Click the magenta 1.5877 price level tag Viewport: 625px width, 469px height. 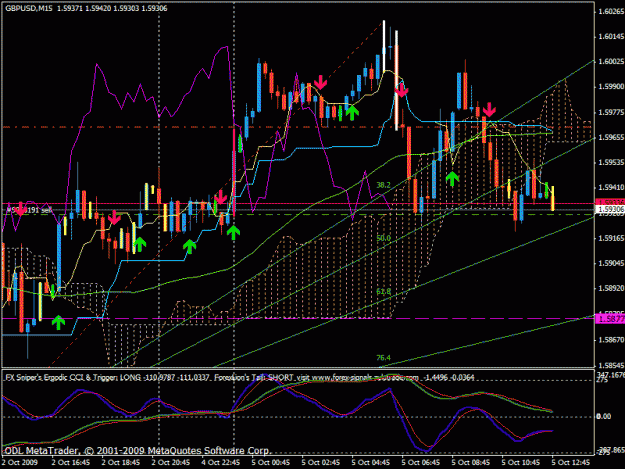coord(610,319)
